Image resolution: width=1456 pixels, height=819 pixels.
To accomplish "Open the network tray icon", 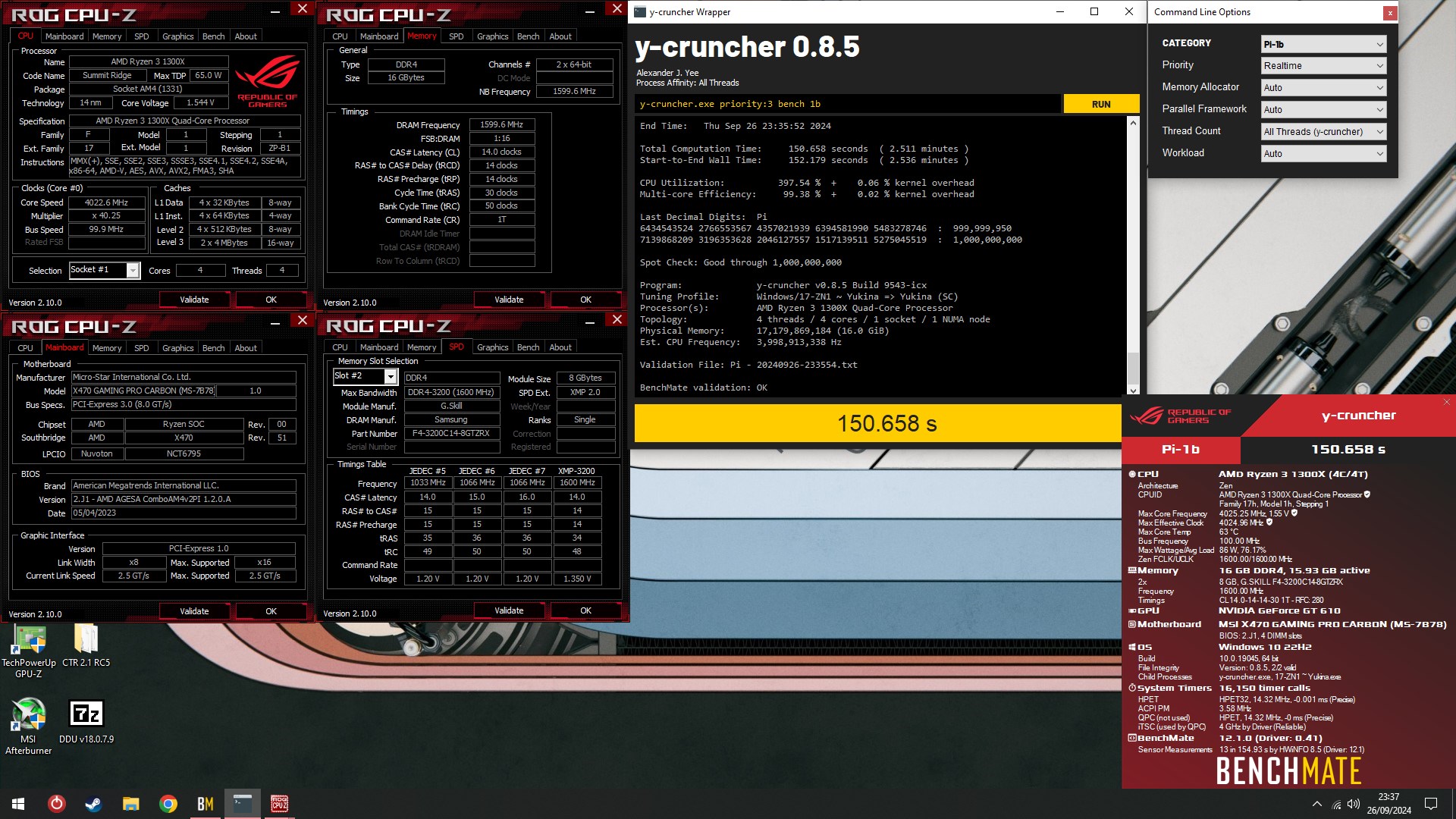I will (1336, 804).
